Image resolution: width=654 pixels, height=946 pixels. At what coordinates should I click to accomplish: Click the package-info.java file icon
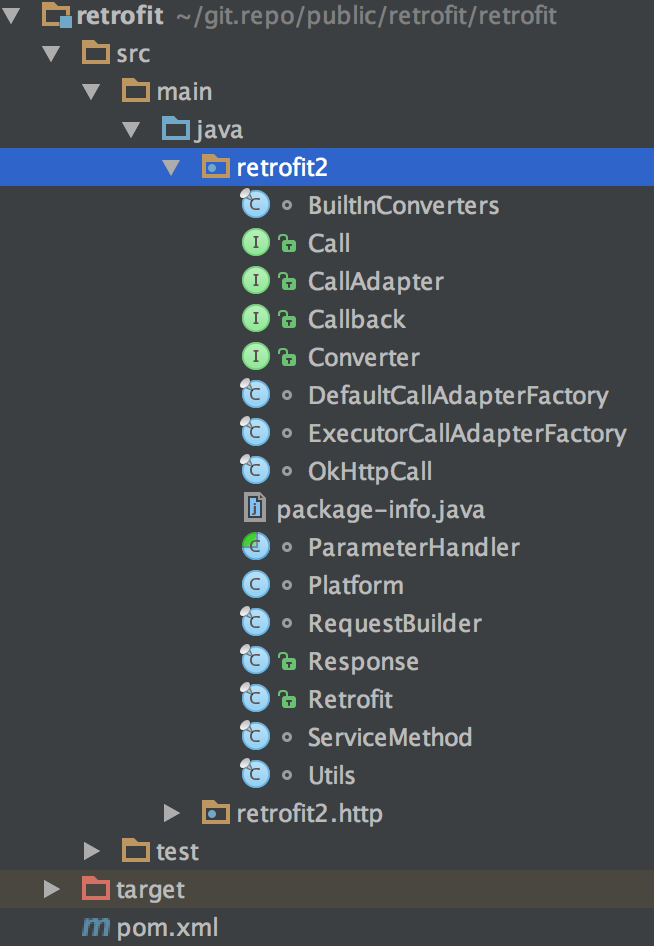(x=256, y=509)
